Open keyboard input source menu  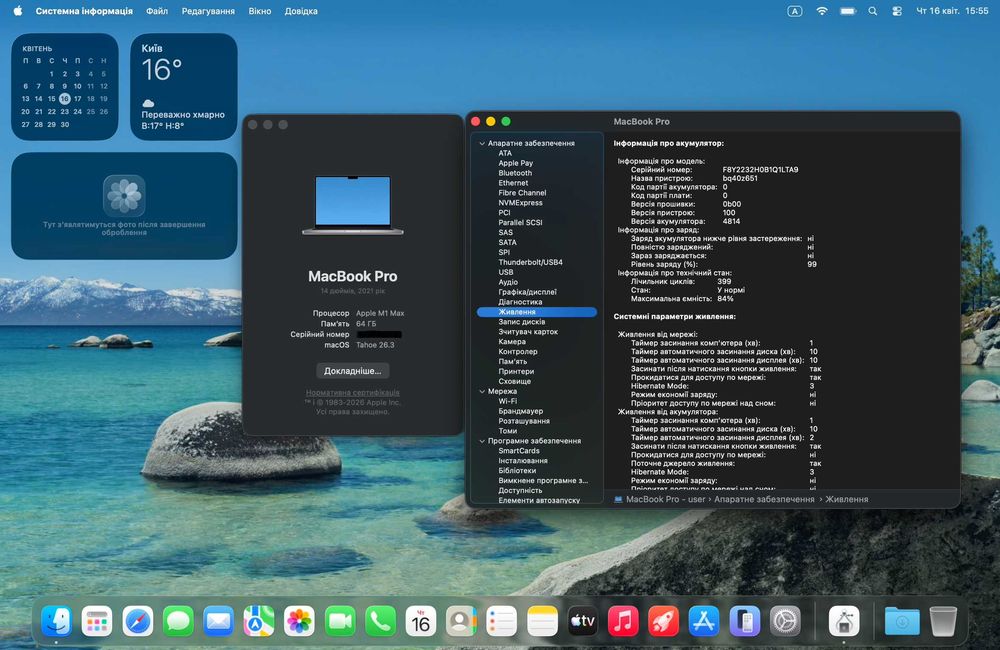[x=795, y=11]
